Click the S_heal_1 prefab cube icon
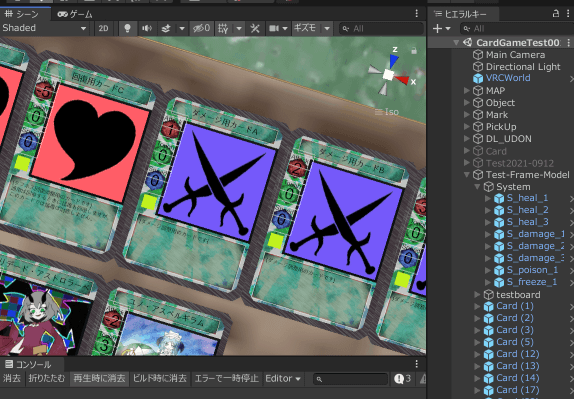Image resolution: width=574 pixels, height=399 pixels. pos(499,198)
